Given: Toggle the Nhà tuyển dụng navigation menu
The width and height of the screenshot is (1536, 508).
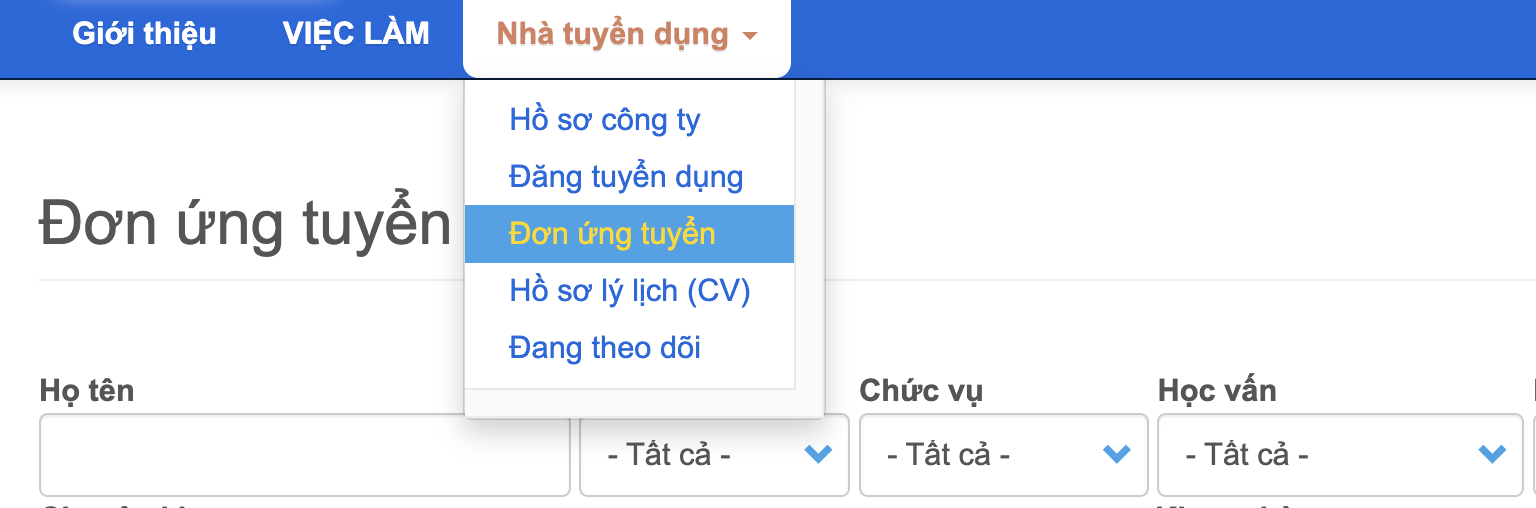Looking at the screenshot, I should point(612,35).
